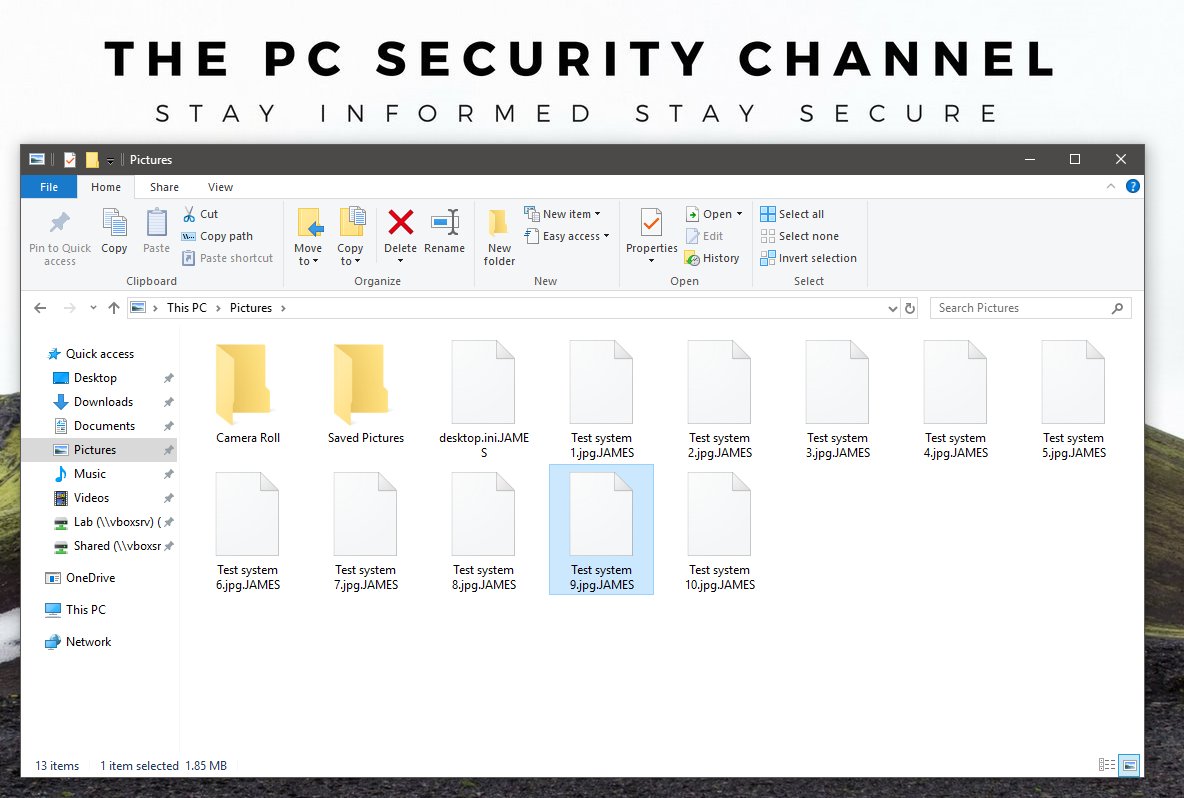
Task: Open the File tab
Action: tap(49, 187)
